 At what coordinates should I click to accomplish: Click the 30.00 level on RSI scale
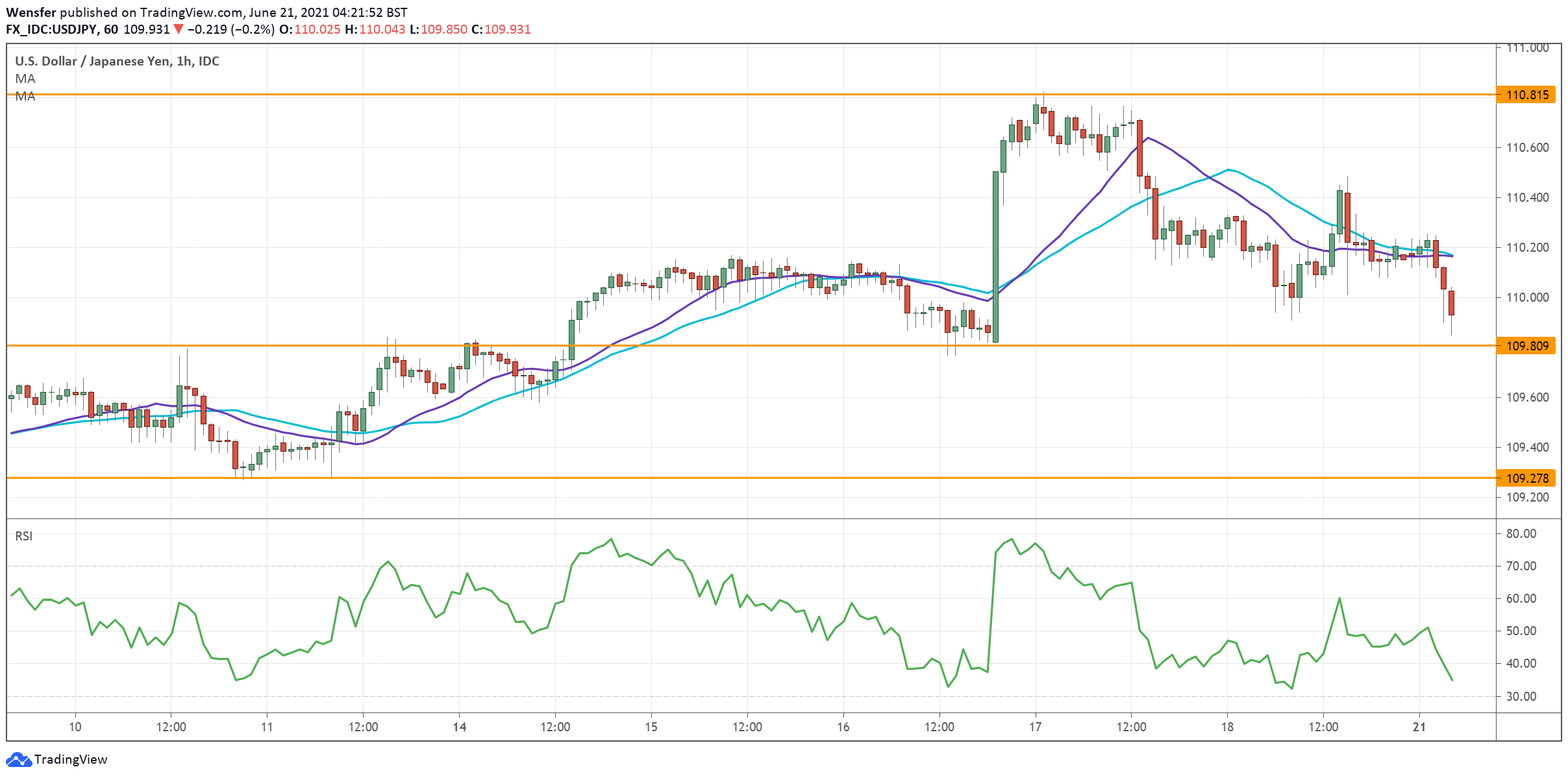click(x=1521, y=696)
